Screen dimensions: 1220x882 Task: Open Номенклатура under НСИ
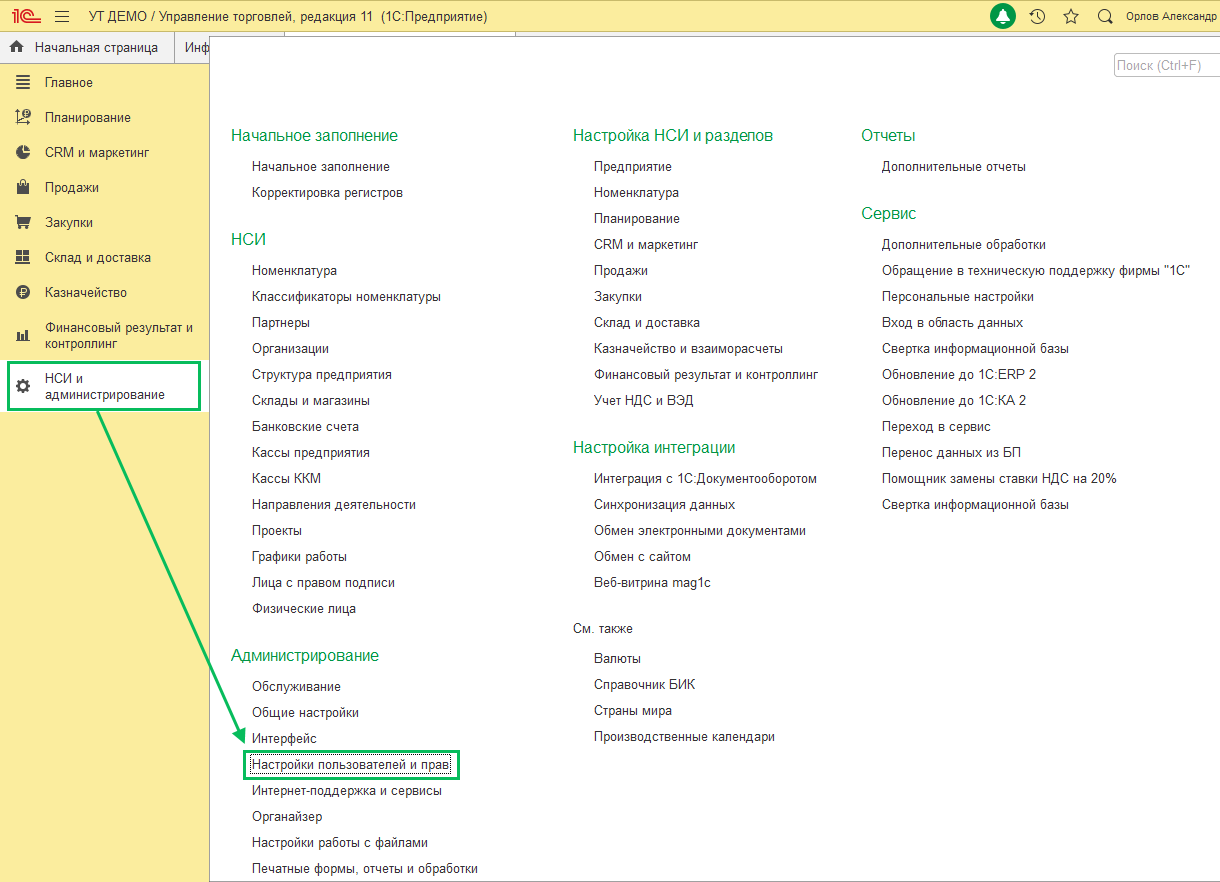[x=294, y=270]
